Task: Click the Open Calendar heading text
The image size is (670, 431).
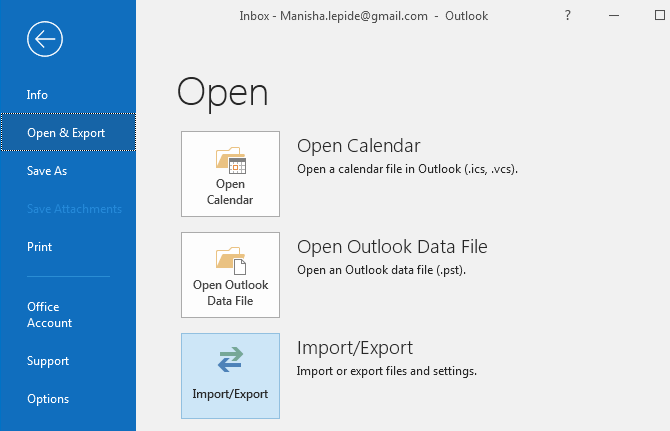Action: [359, 146]
